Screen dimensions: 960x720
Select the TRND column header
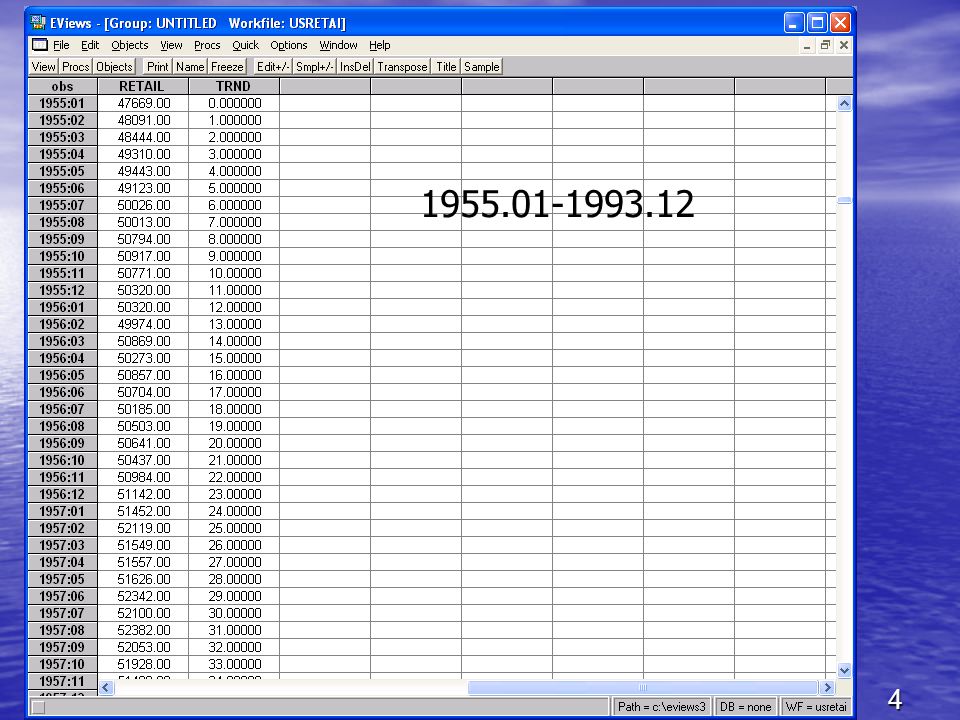(x=233, y=86)
